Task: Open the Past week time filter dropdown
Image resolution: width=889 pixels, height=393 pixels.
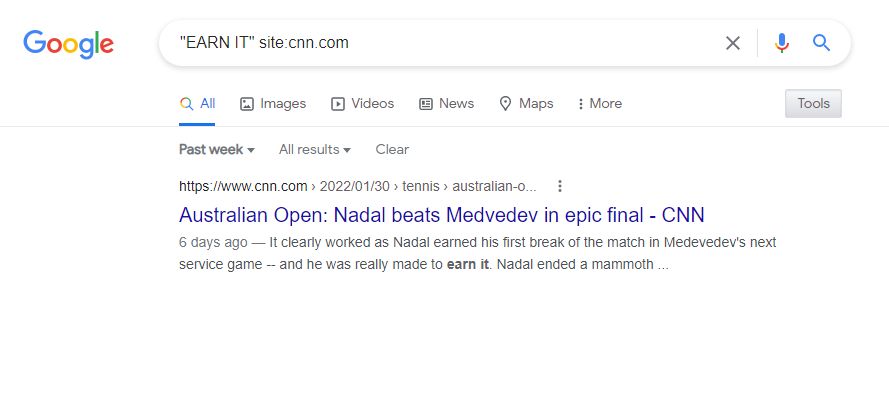Action: pyautogui.click(x=217, y=150)
